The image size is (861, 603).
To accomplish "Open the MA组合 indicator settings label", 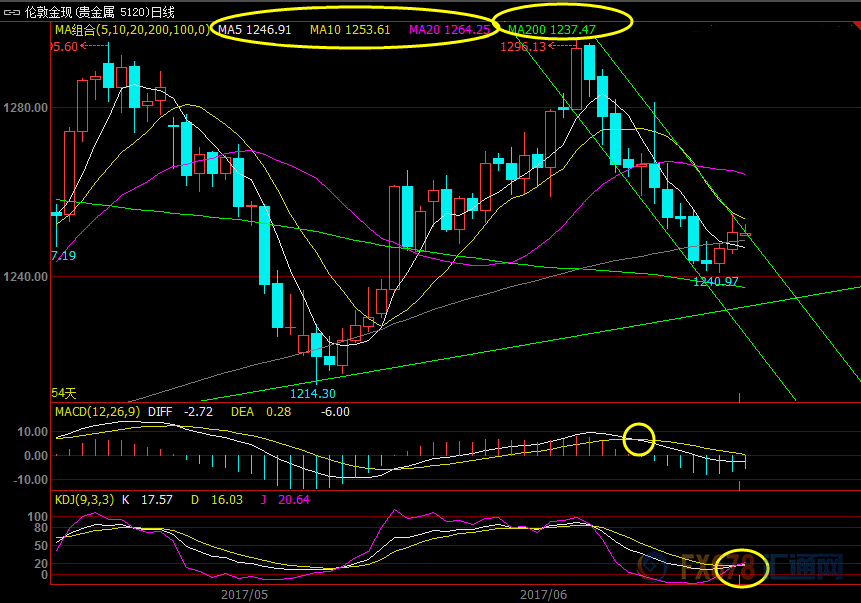I will (131, 30).
